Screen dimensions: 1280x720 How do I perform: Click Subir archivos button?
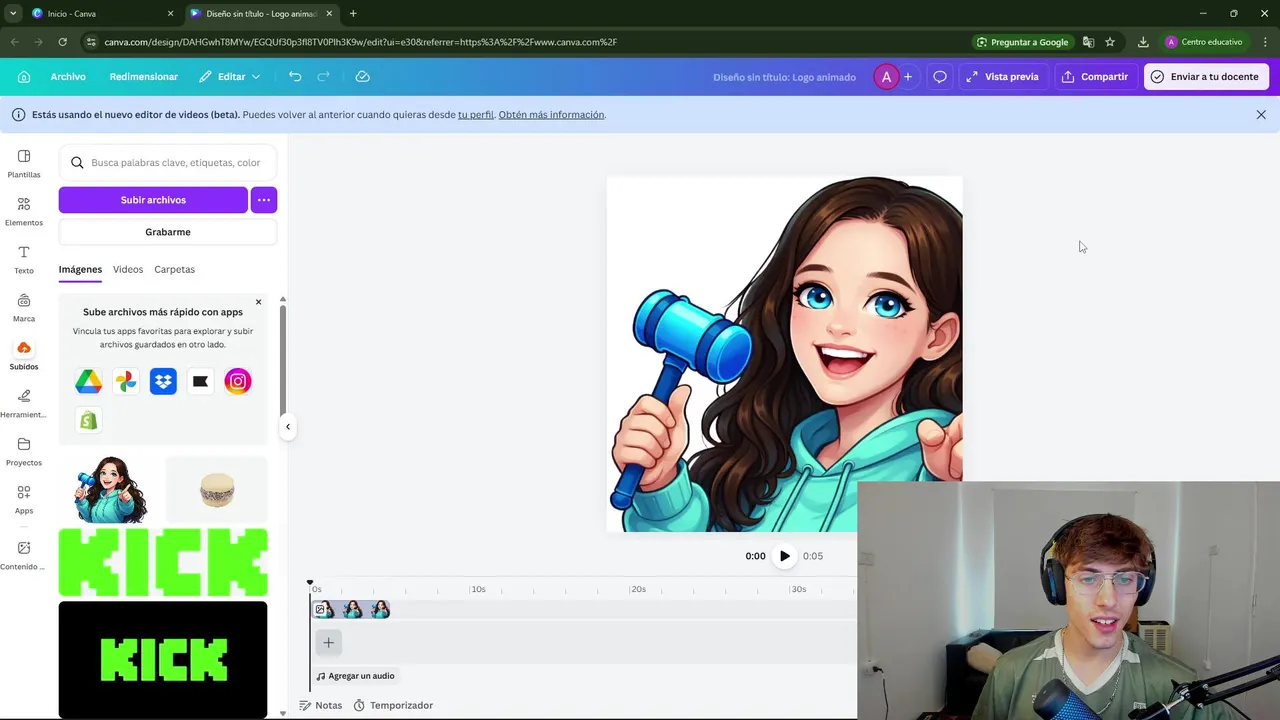[x=153, y=200]
